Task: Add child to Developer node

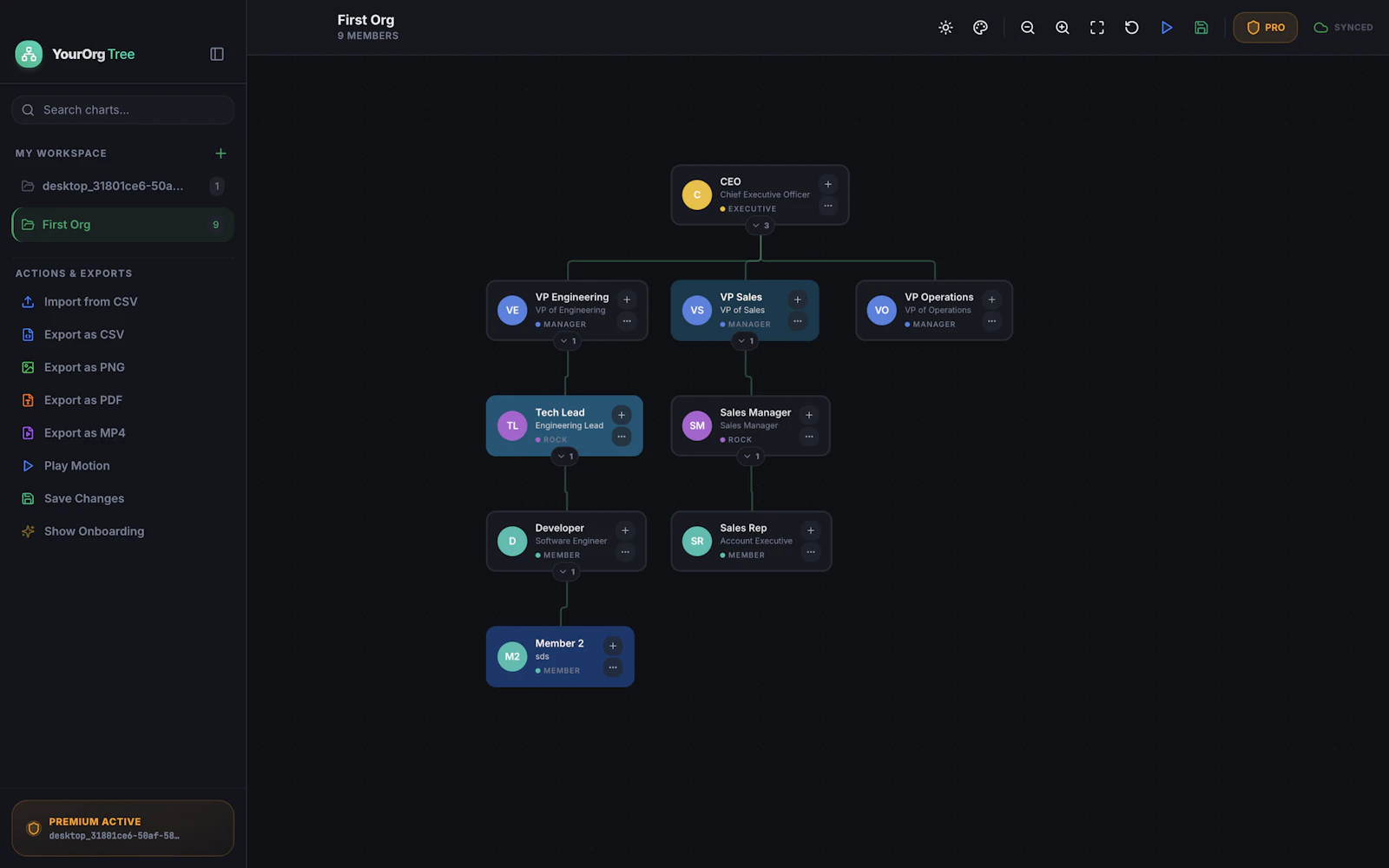Action: 625,530
